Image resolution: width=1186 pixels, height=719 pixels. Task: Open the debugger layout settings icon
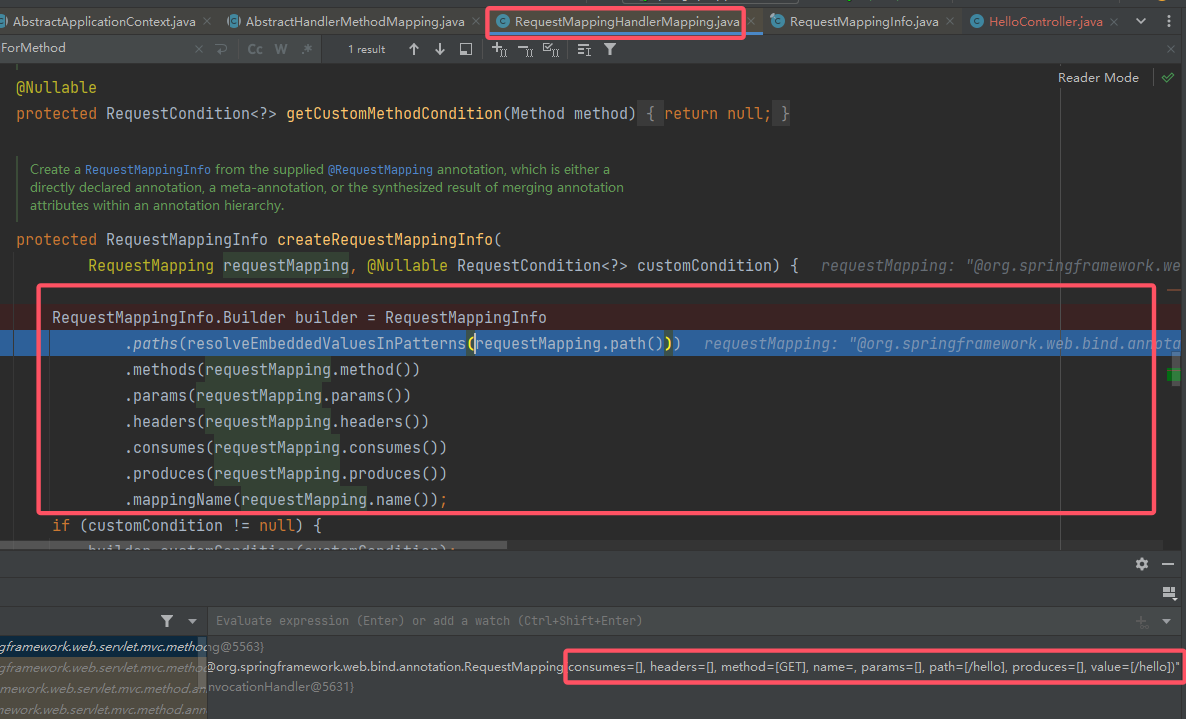(x=1169, y=593)
